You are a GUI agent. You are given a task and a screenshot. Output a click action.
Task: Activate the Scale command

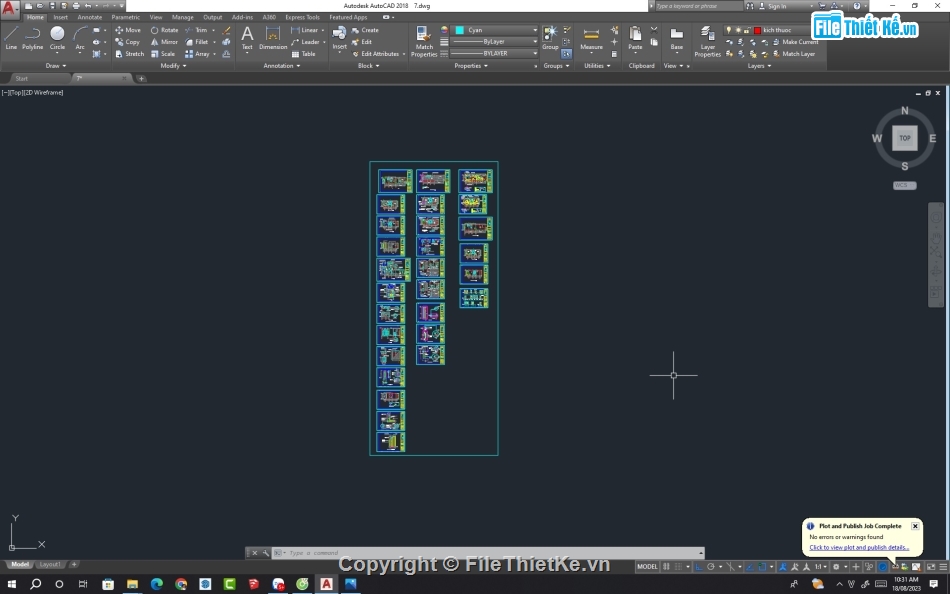coord(163,54)
